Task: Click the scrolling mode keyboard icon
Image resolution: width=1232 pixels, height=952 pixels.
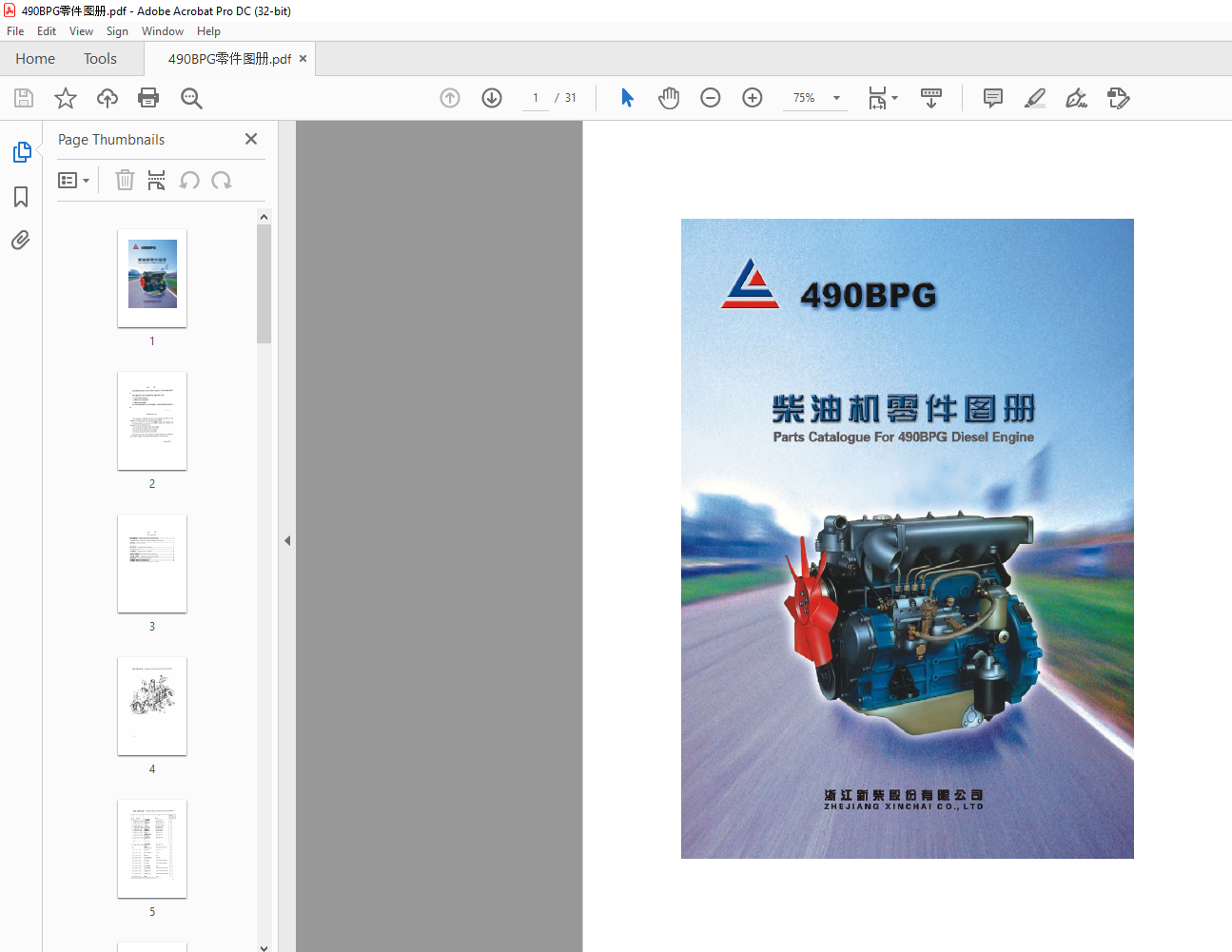Action: coord(931,98)
